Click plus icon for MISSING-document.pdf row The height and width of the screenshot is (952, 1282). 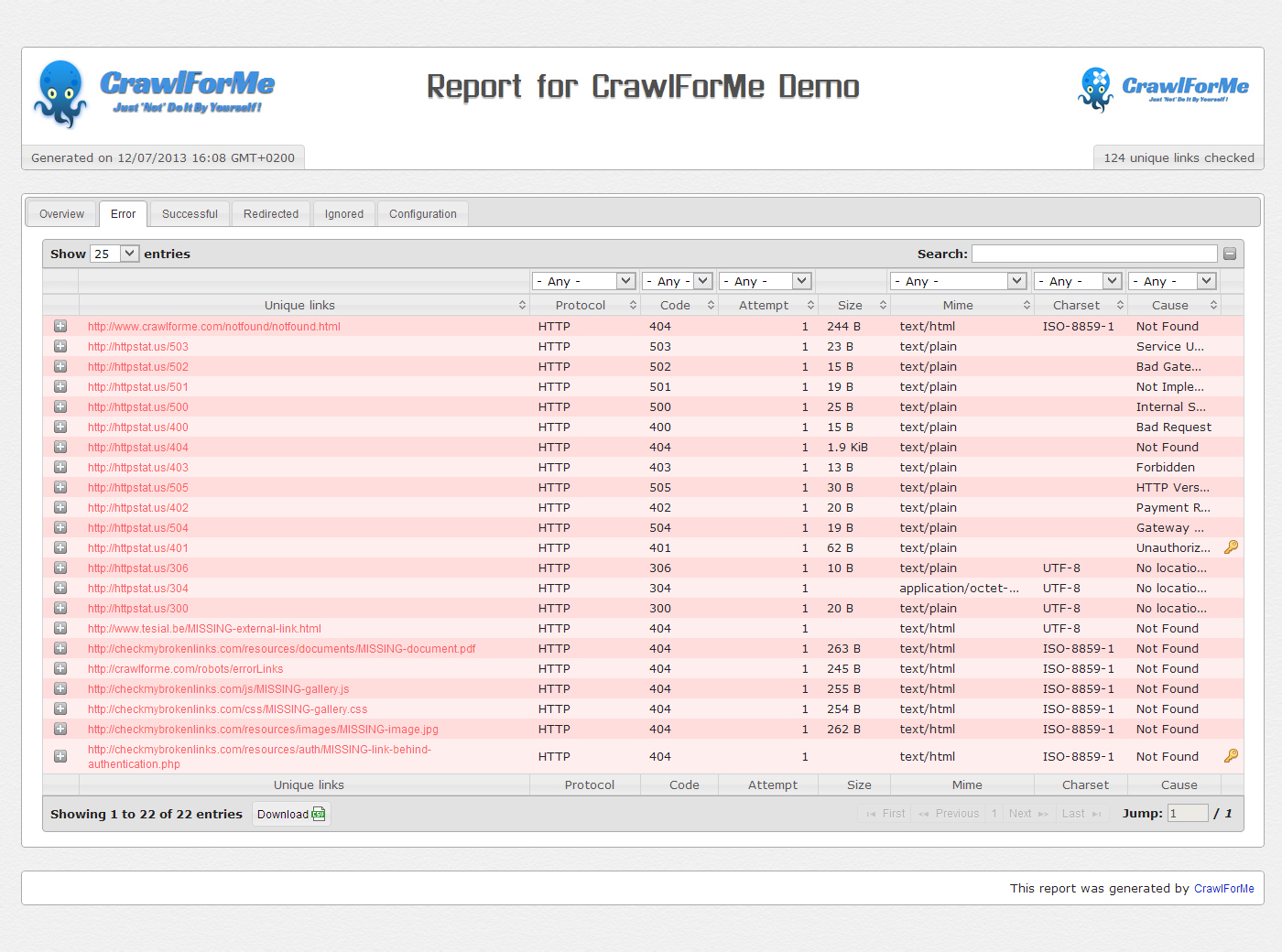coord(60,649)
